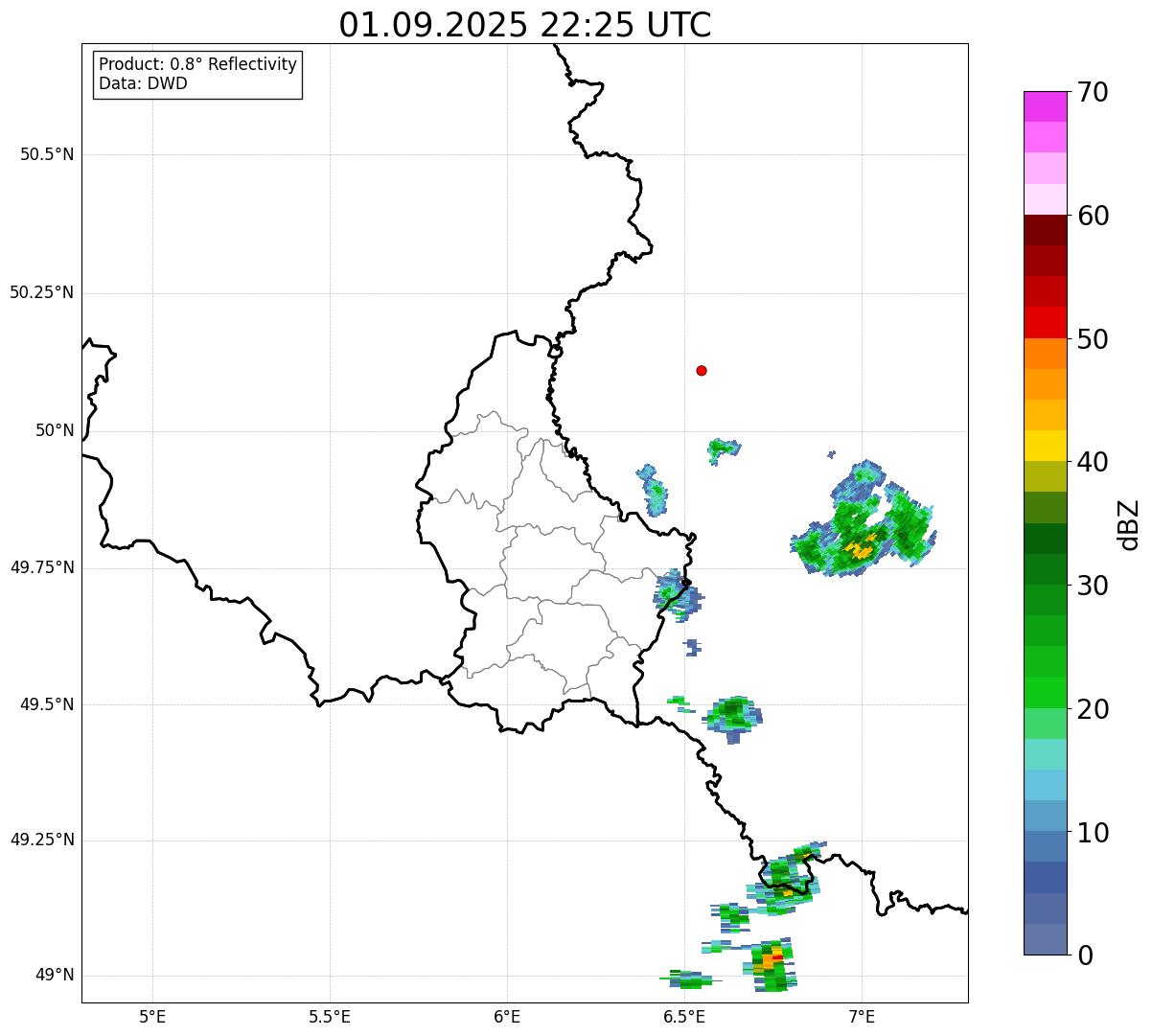Screen dimensions: 1152x1036
Task: Click the bright green colorbar segment above 20
Action: pyautogui.click(x=1045, y=693)
